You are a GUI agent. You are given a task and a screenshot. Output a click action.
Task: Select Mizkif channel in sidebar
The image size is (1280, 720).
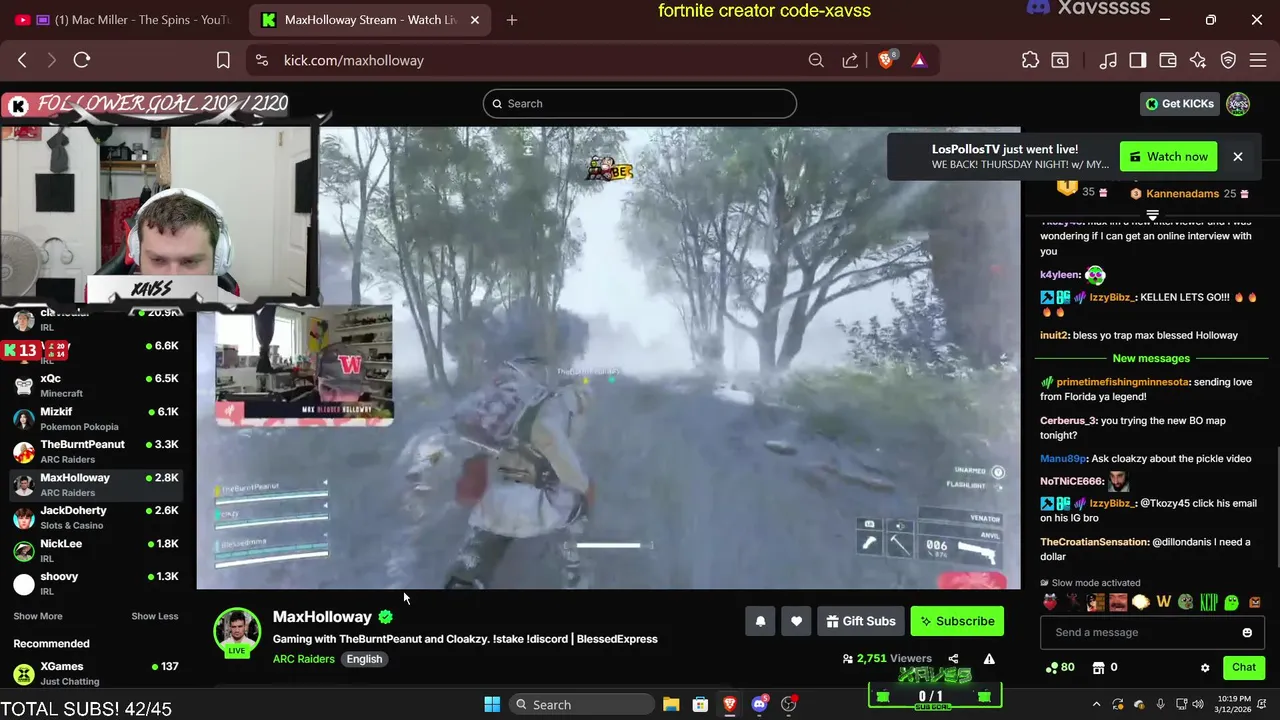(x=95, y=418)
